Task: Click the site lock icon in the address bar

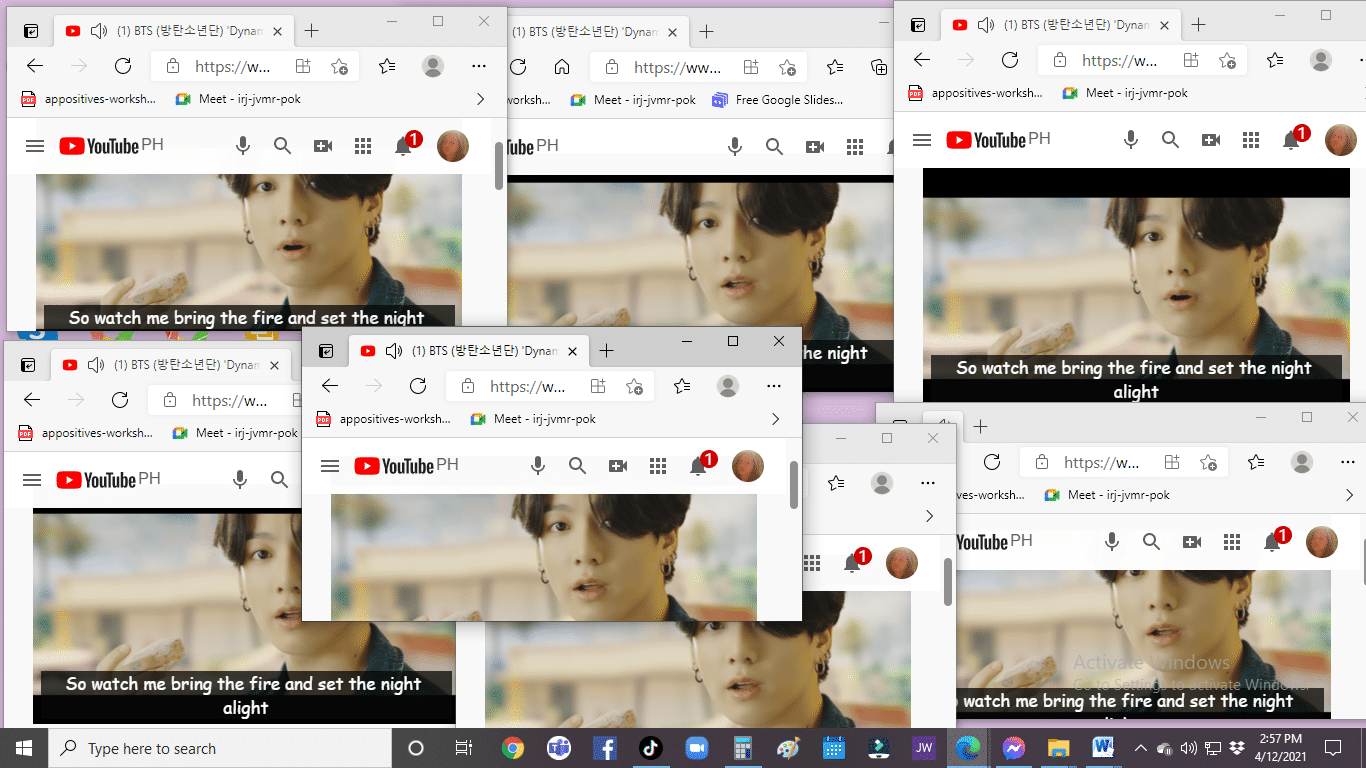Action: [x=468, y=385]
